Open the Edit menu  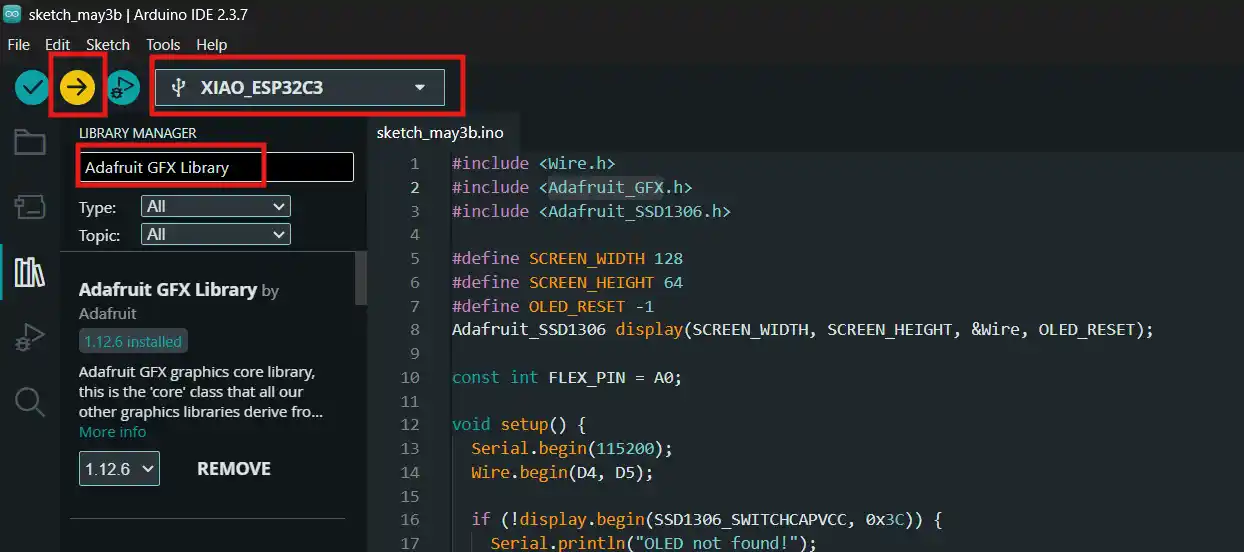[x=58, y=45]
